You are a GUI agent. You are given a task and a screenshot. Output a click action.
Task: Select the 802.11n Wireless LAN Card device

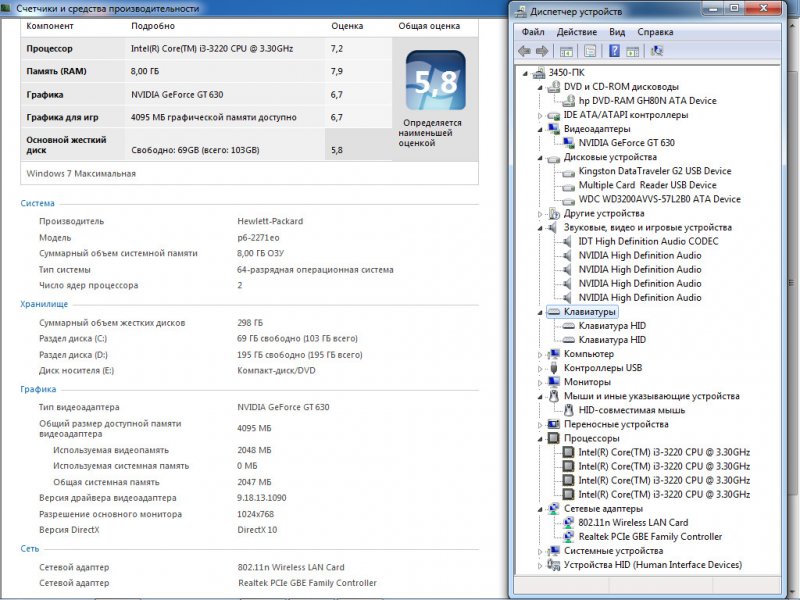tap(633, 523)
